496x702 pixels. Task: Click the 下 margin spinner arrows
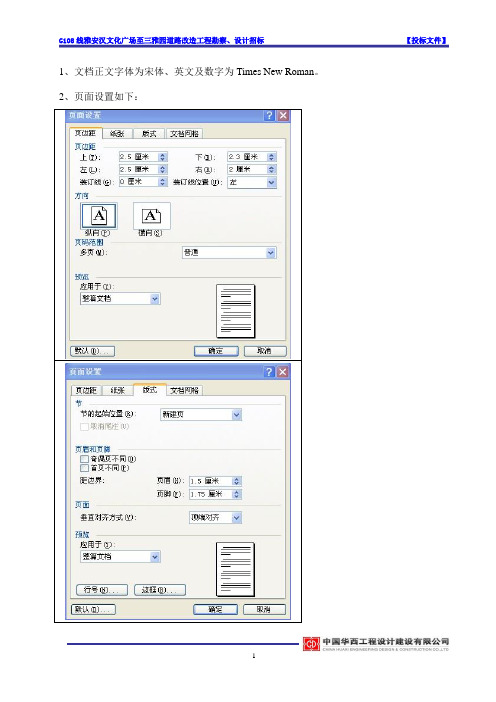271,157
